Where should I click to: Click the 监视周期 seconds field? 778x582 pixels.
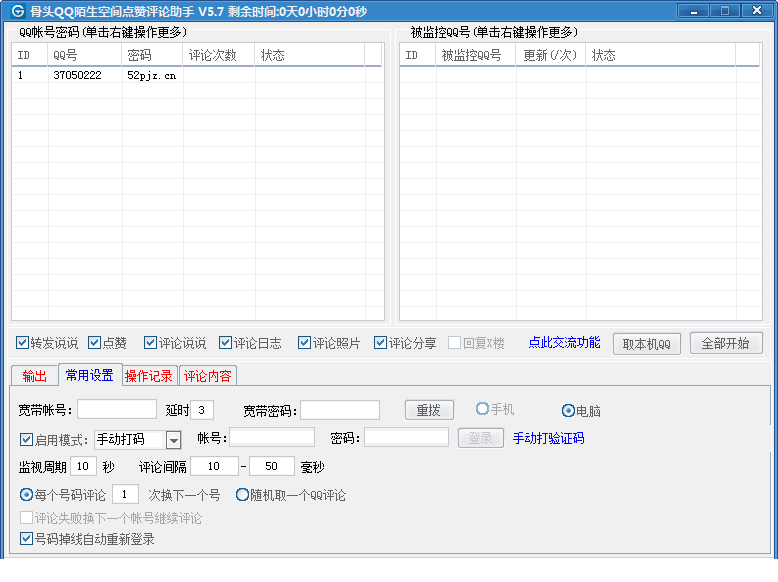point(83,466)
